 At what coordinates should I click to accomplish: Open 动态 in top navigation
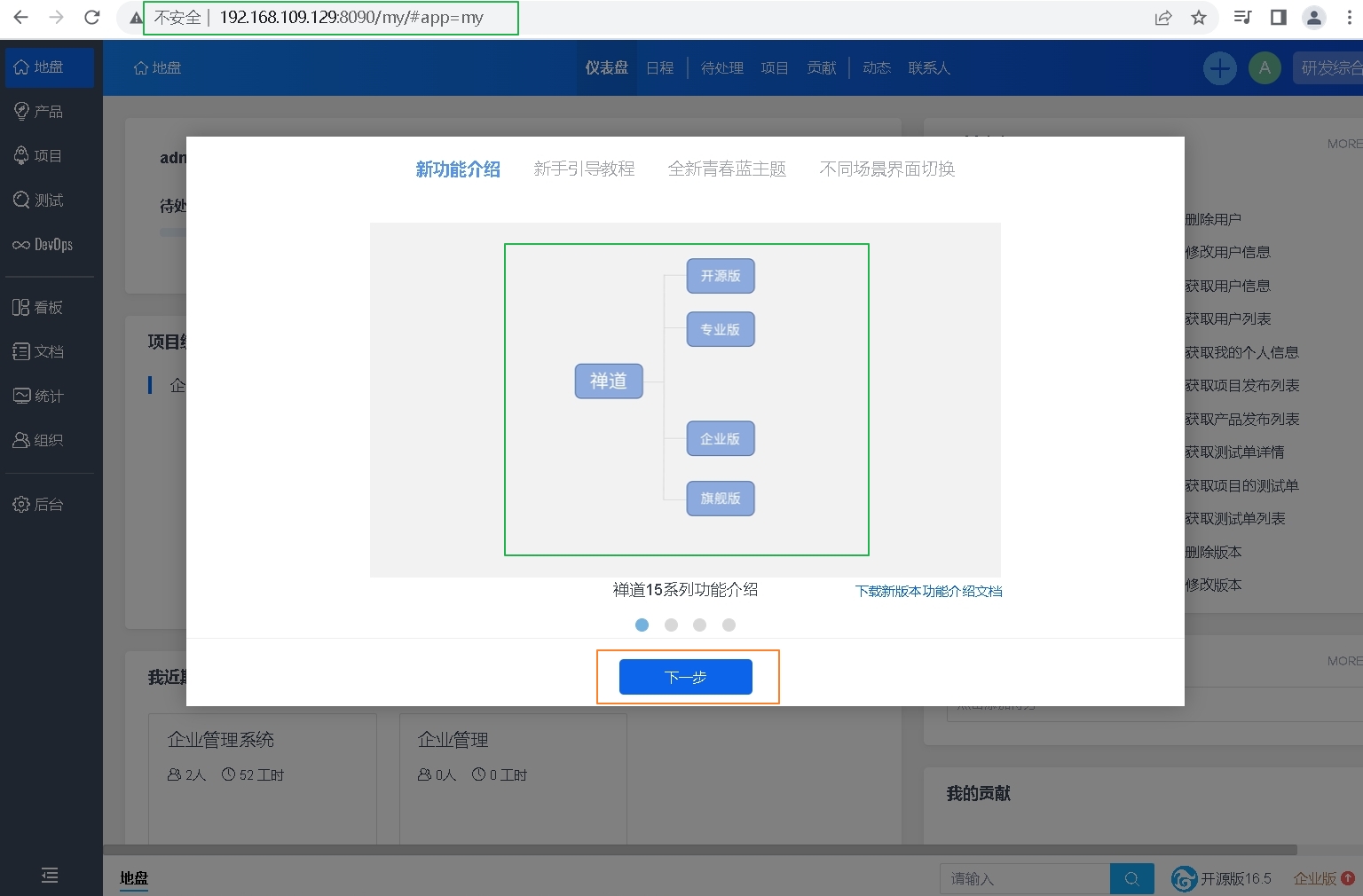coord(877,68)
